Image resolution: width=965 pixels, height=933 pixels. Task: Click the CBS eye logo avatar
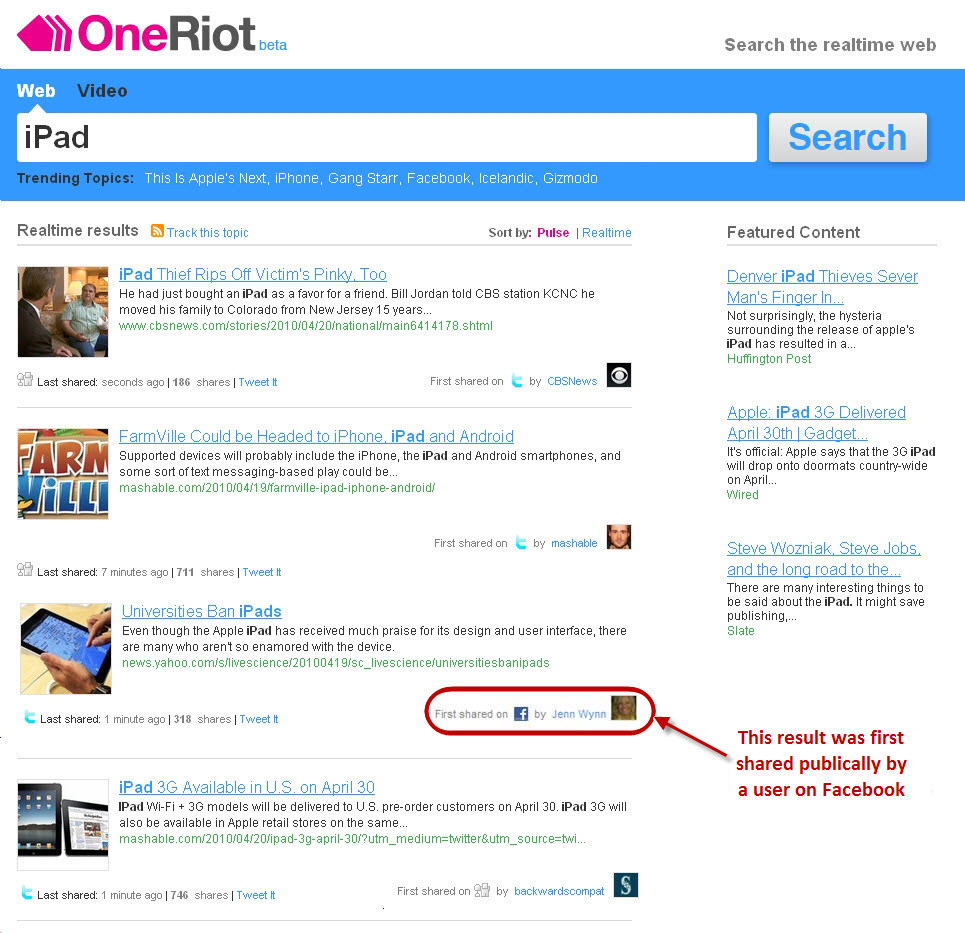[x=619, y=375]
